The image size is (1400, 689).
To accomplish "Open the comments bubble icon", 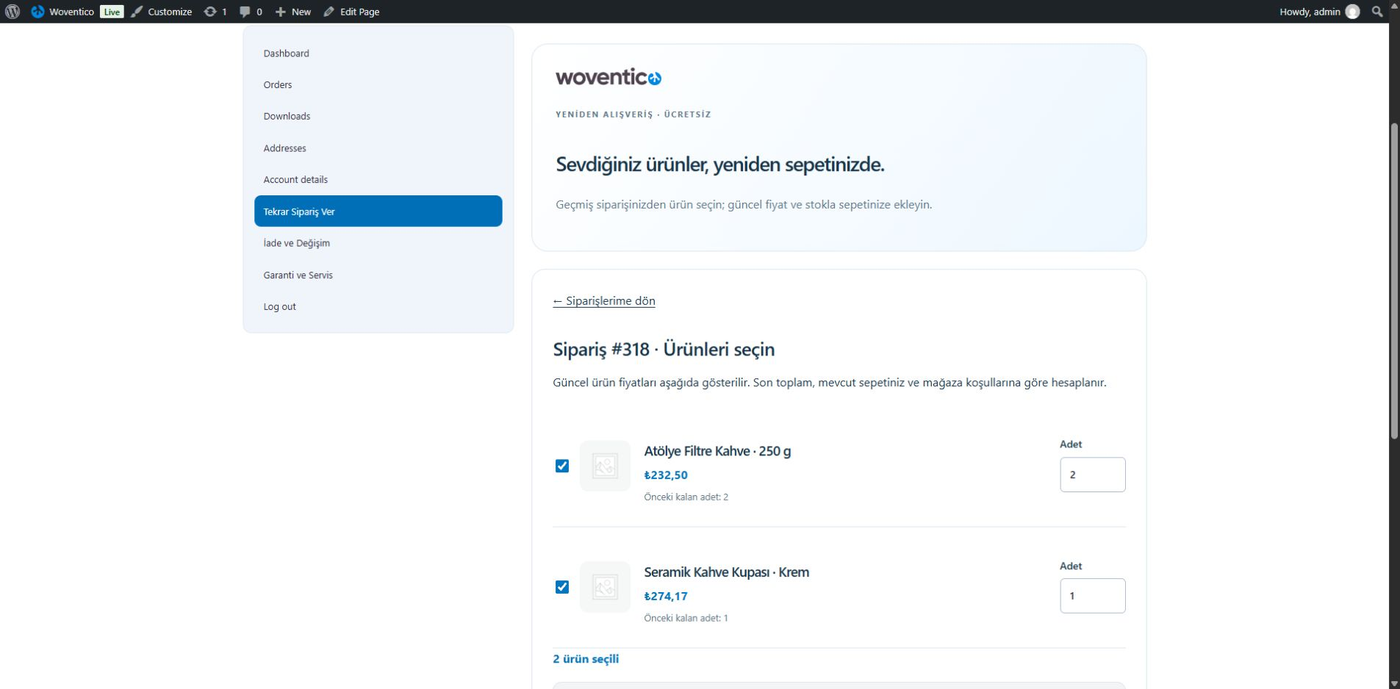I will pos(245,11).
